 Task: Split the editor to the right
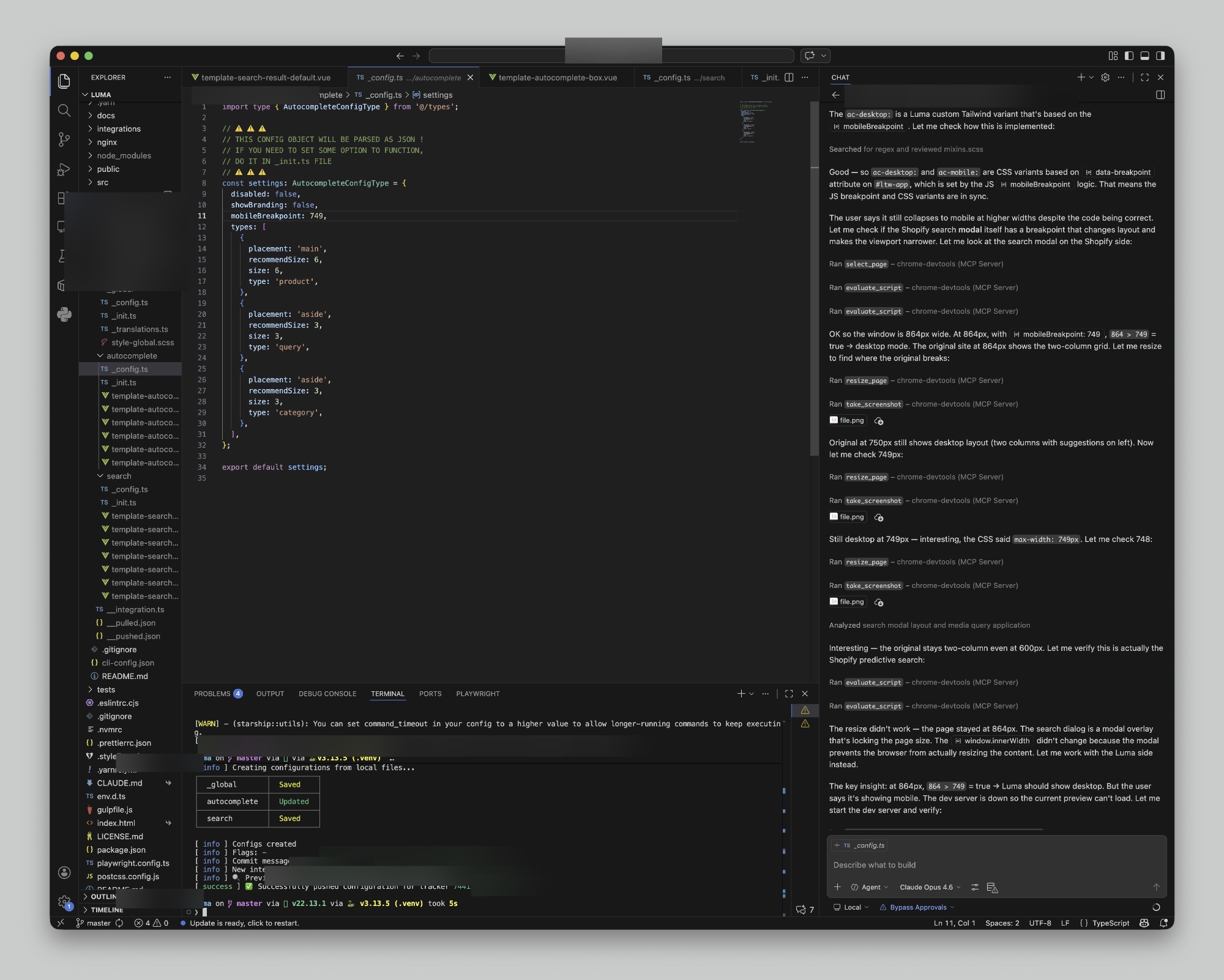point(789,78)
